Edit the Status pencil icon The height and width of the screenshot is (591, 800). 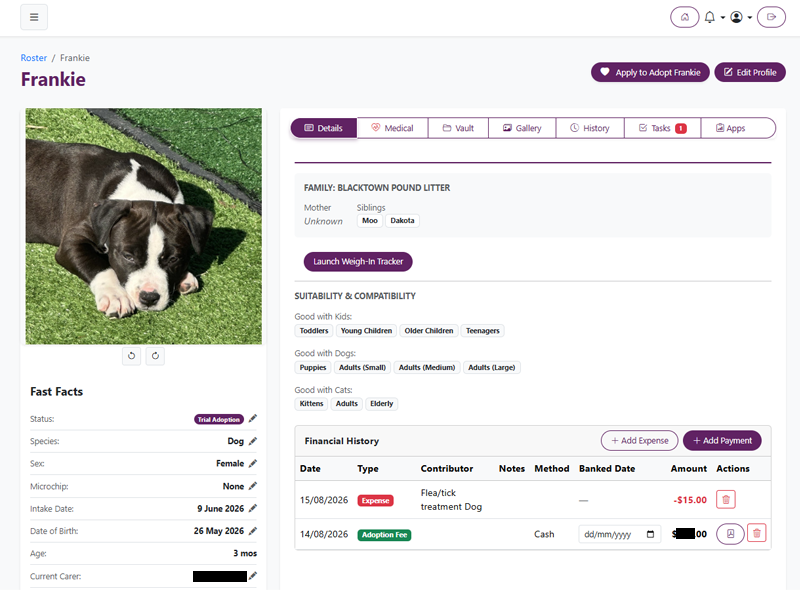coord(253,419)
